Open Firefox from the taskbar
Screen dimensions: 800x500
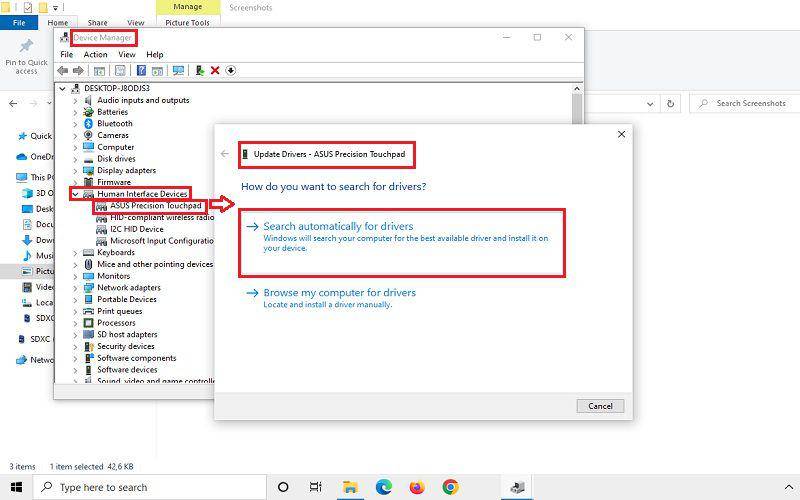pyautogui.click(x=417, y=487)
